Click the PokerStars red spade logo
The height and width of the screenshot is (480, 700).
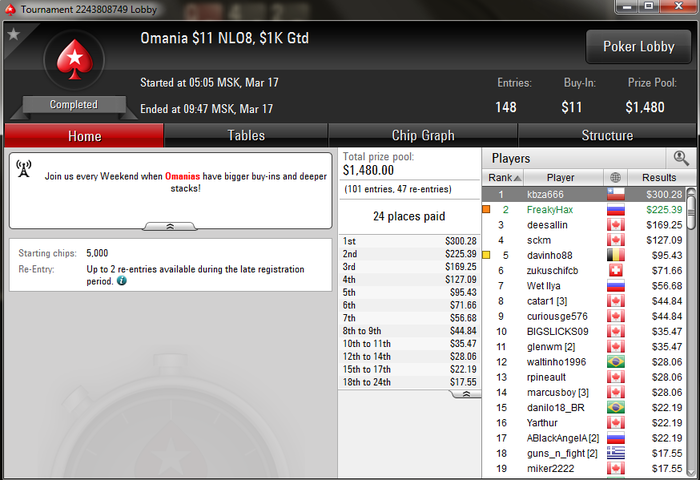pyautogui.click(x=75, y=60)
